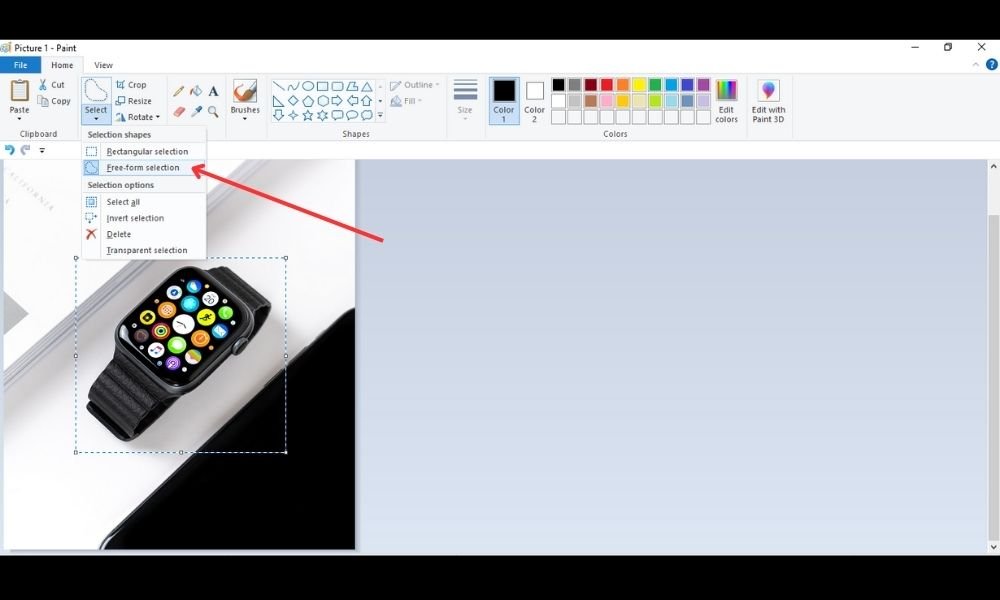The width and height of the screenshot is (1000, 600).
Task: Choose Free-form selection shape
Action: coord(144,168)
